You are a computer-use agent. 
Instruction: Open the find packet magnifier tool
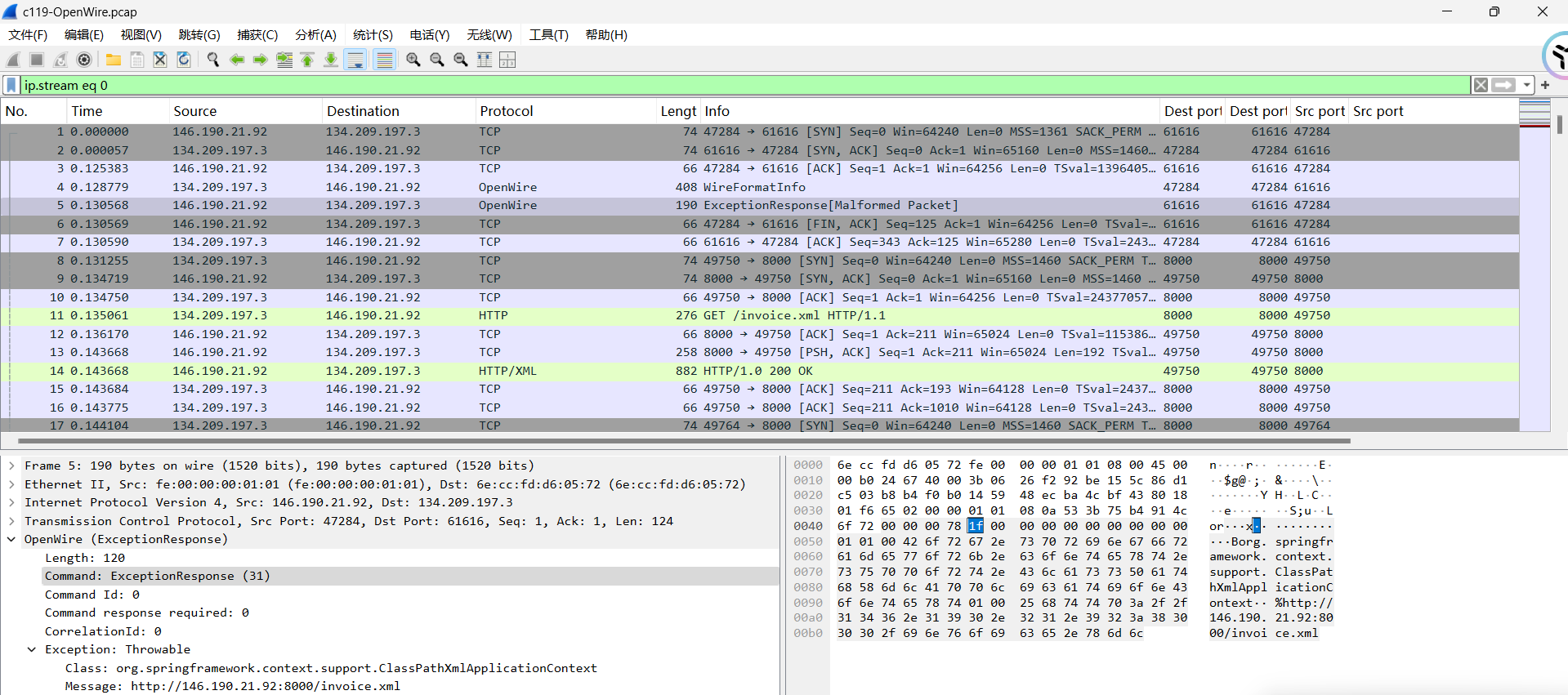coord(213,60)
